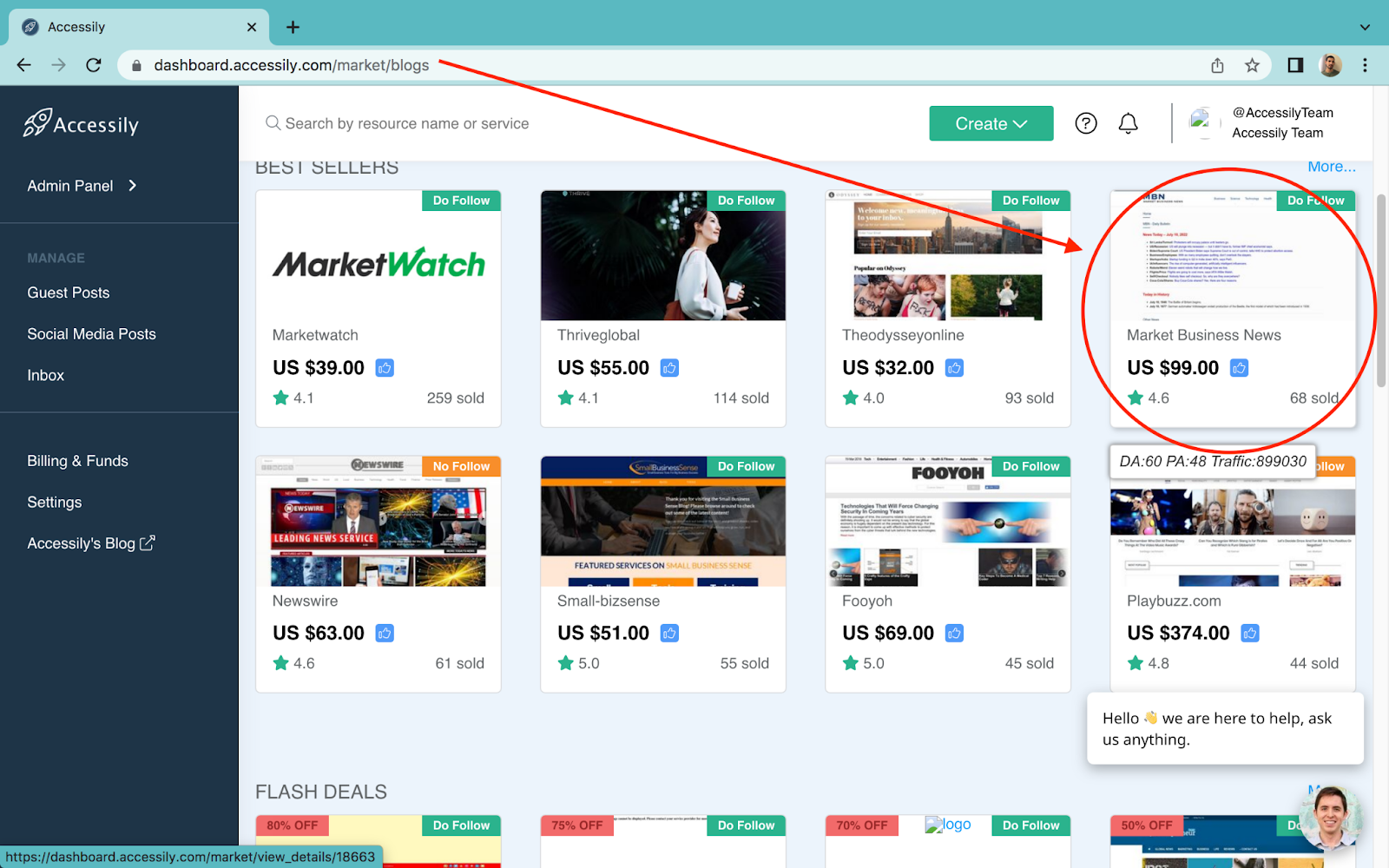Viewport: 1389px width, 868px height.
Task: Click the Accessily rocket logo
Action: (x=81, y=124)
